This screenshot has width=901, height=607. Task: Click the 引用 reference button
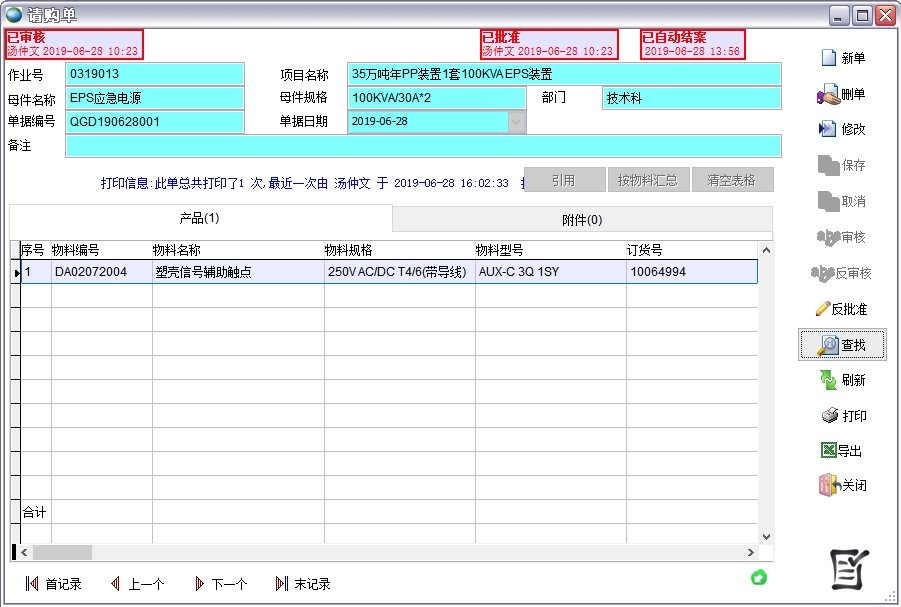(563, 179)
